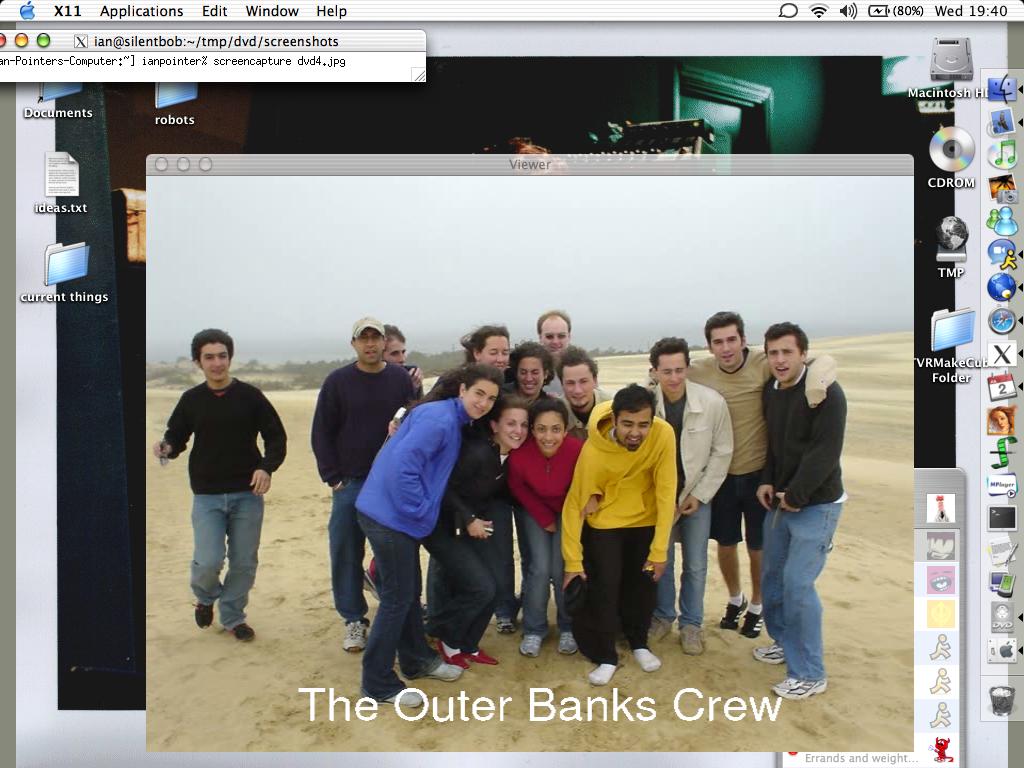Open DVD Player from the Dock
1024x768 pixels.
[1002, 617]
